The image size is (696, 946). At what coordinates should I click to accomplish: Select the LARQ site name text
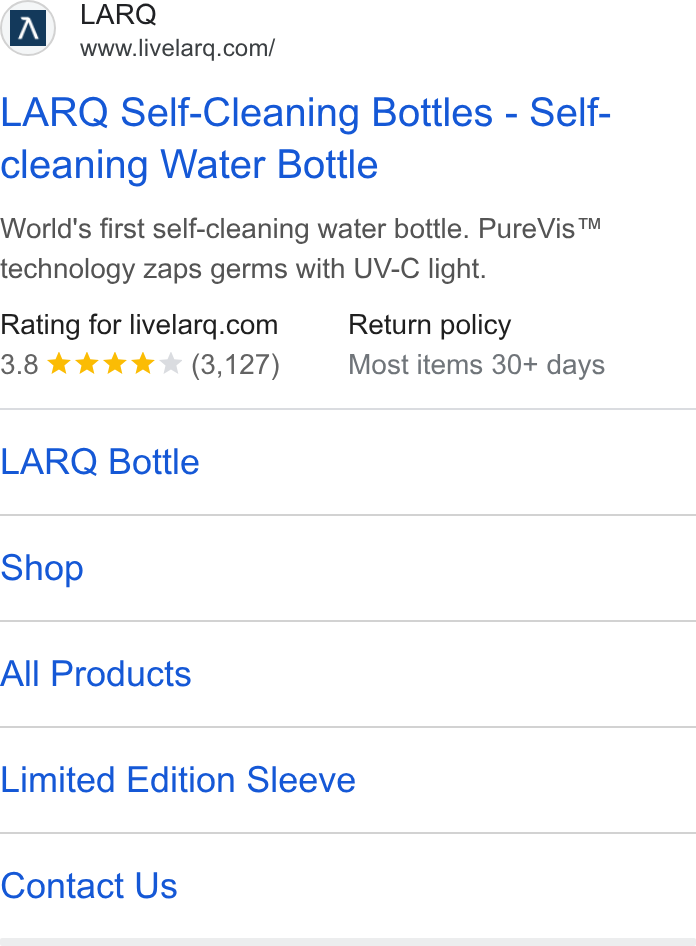point(118,14)
